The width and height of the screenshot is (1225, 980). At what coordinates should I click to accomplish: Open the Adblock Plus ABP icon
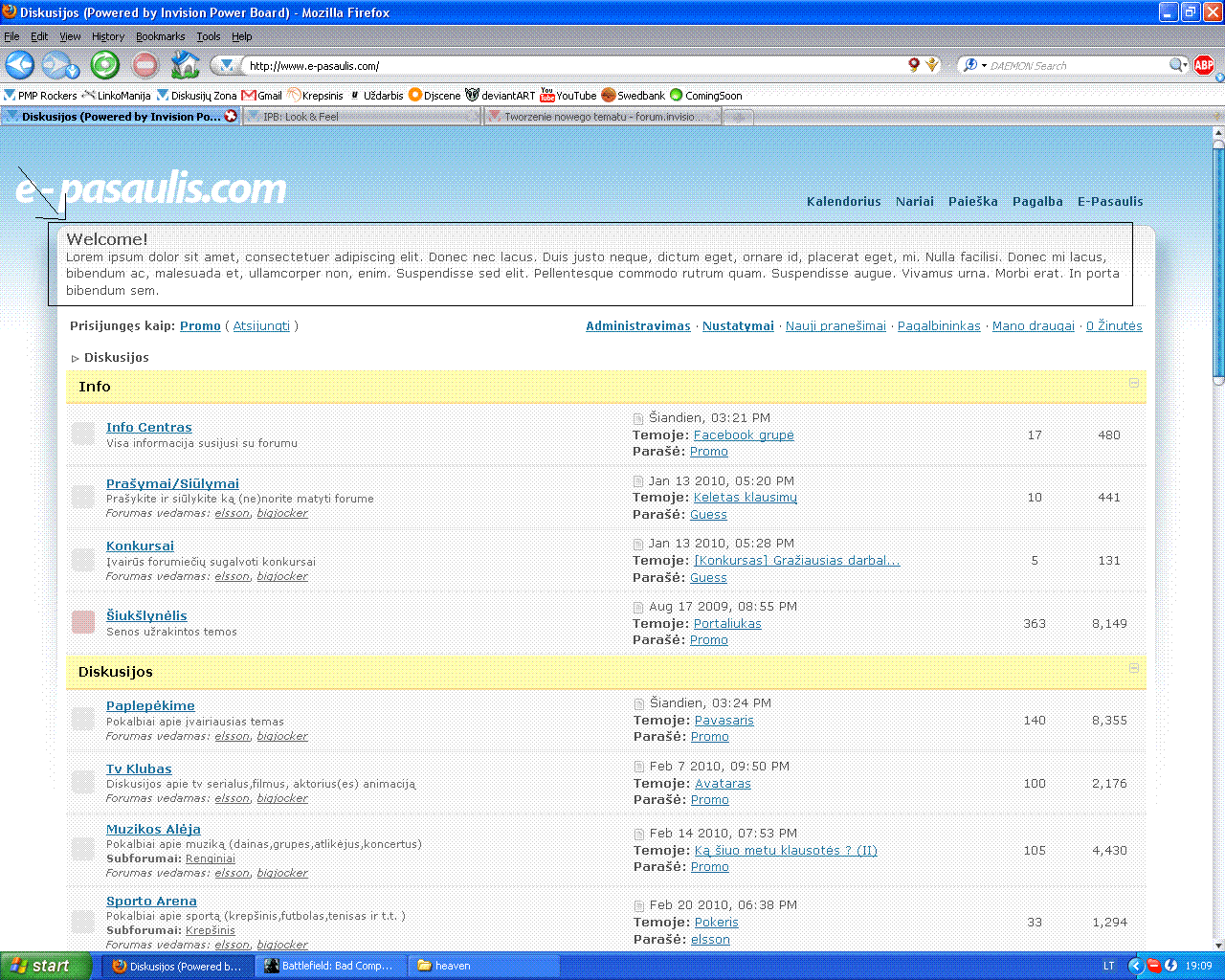point(1204,65)
